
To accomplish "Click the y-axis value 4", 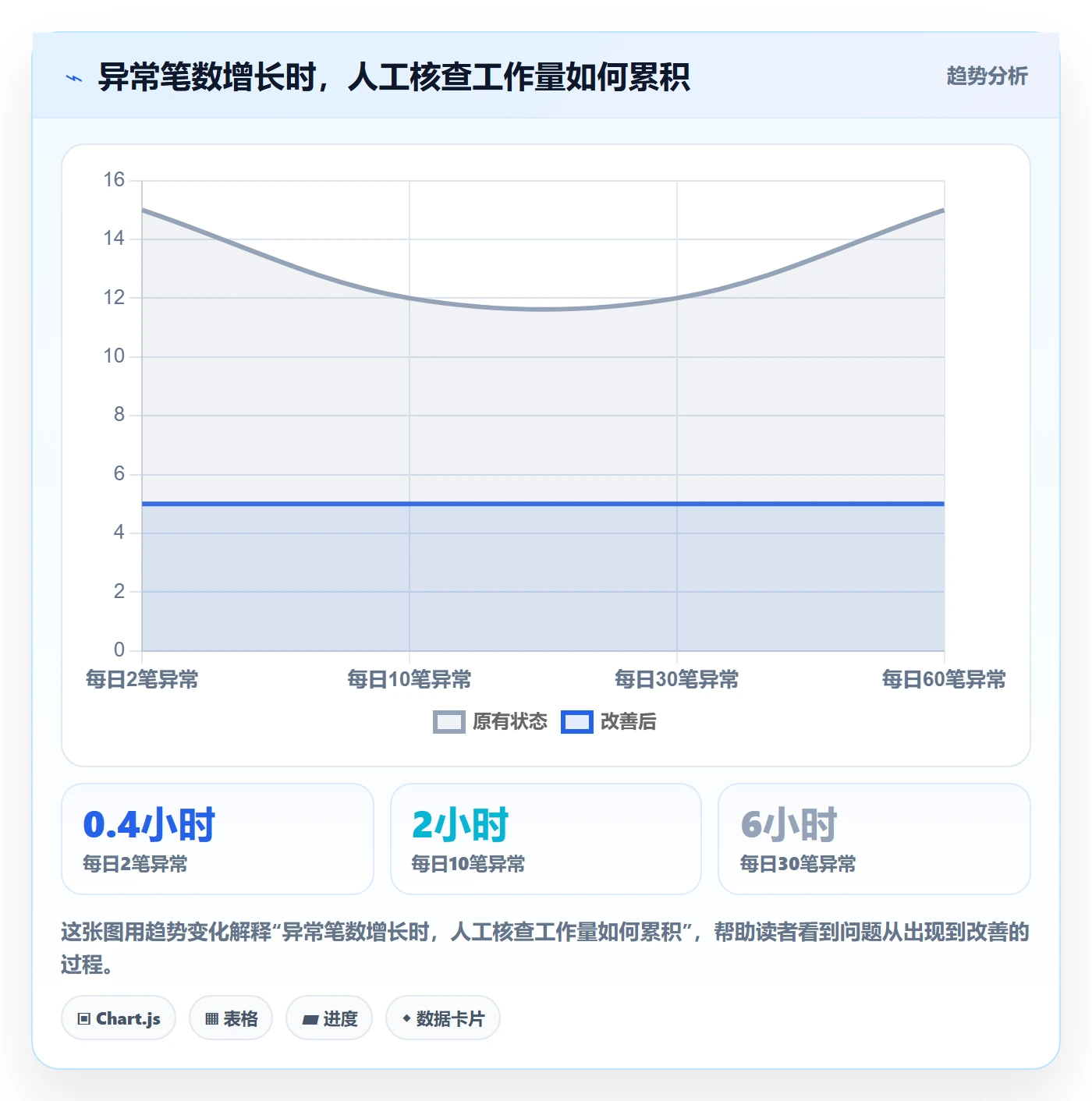I will tap(119, 533).
